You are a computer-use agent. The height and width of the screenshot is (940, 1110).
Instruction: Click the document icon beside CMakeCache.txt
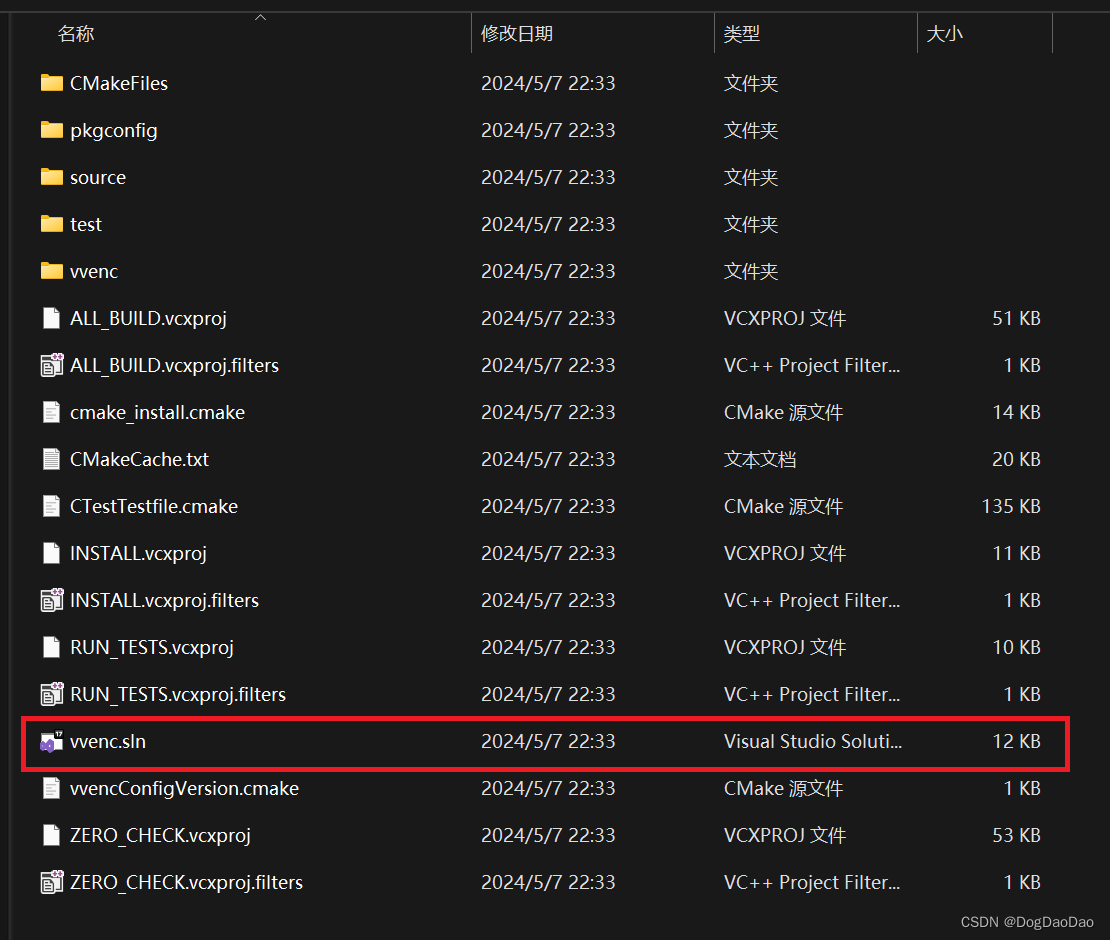coord(51,459)
